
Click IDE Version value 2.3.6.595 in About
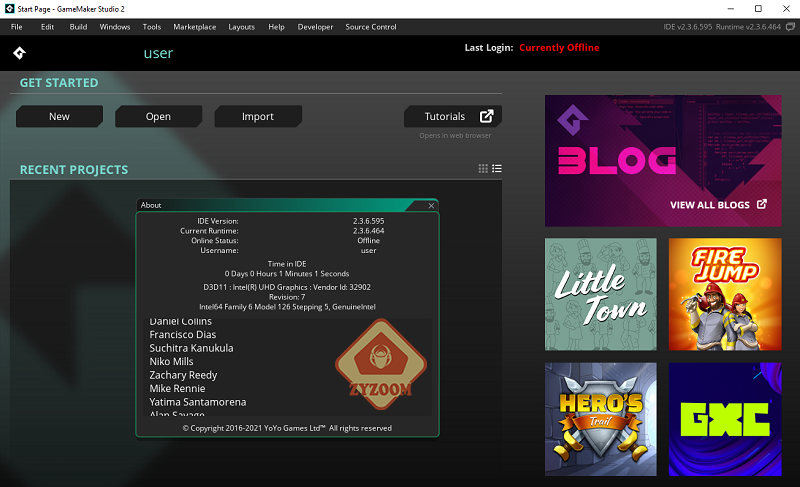pos(368,221)
